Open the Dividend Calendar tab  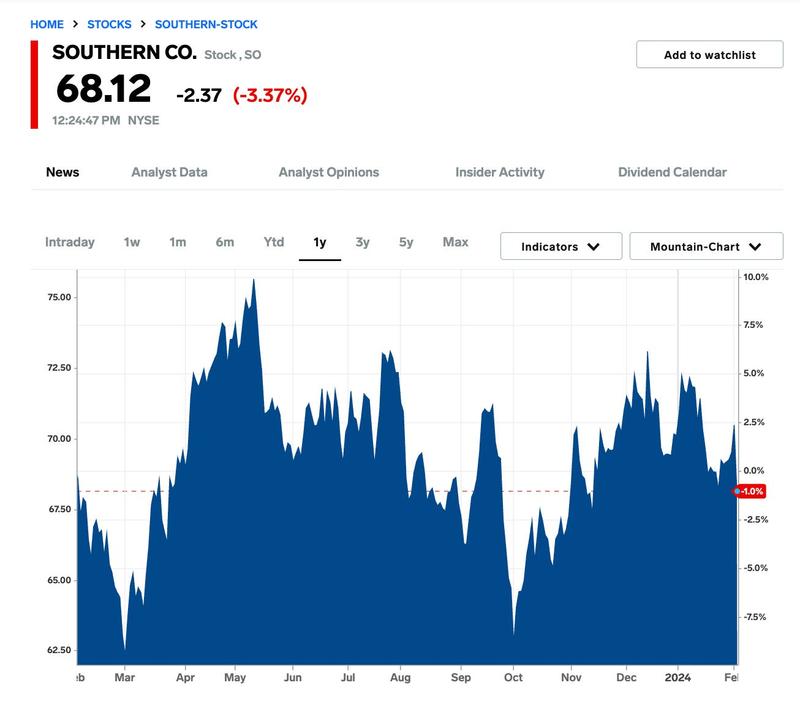coord(672,172)
